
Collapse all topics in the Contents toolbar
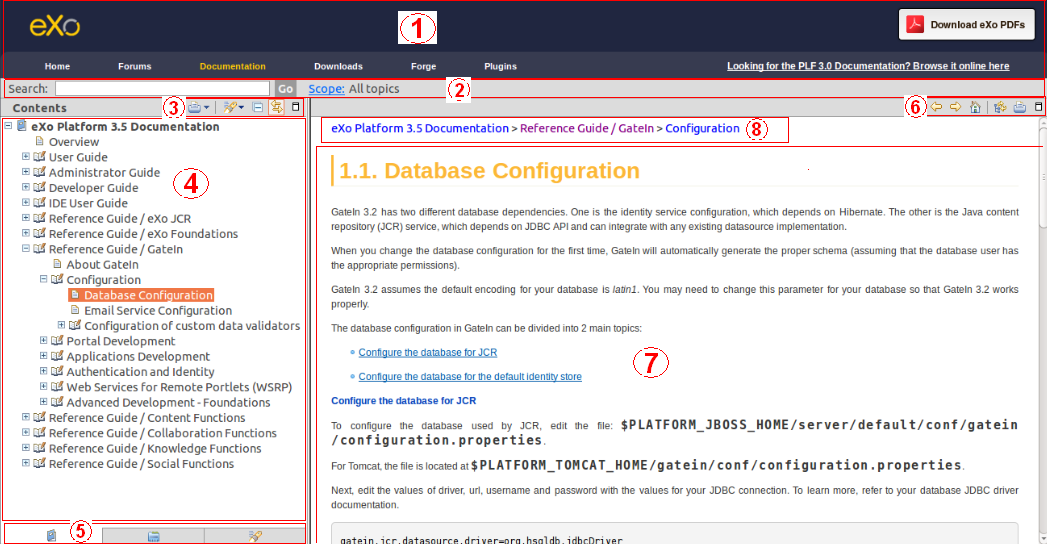click(x=258, y=107)
